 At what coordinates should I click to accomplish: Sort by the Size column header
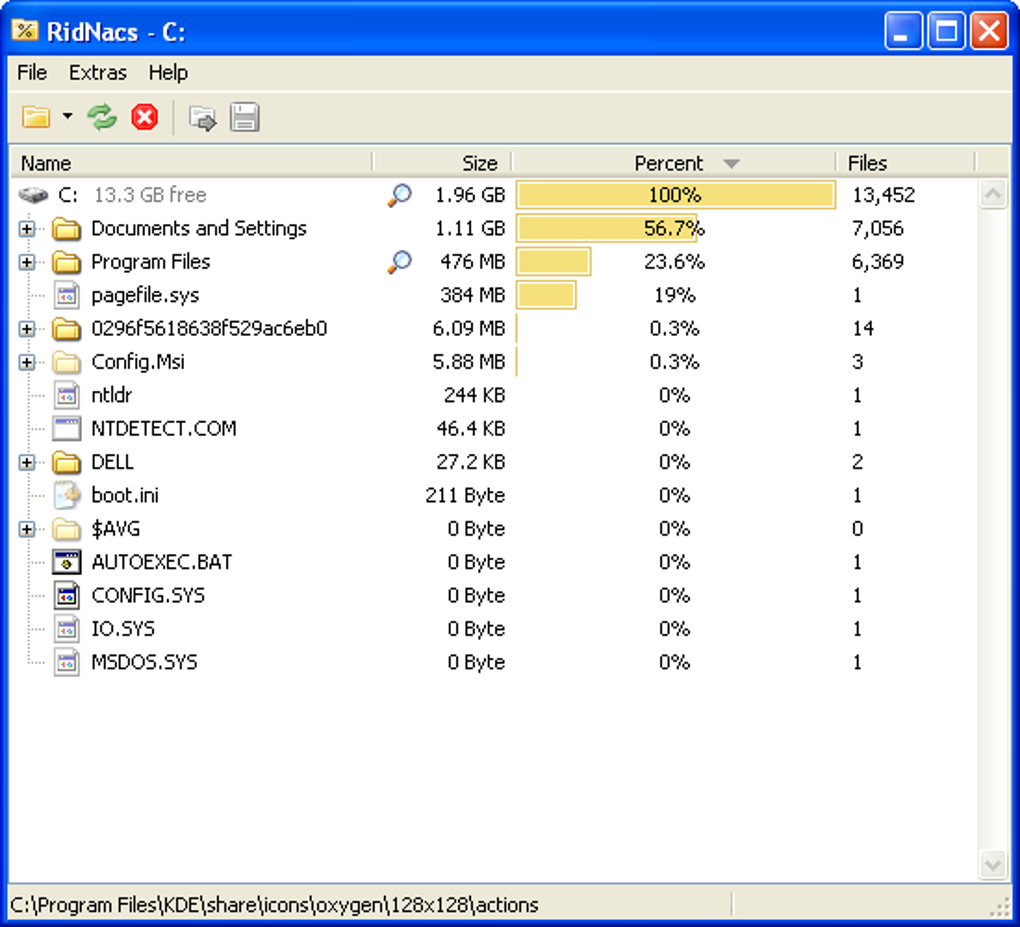[x=442, y=163]
